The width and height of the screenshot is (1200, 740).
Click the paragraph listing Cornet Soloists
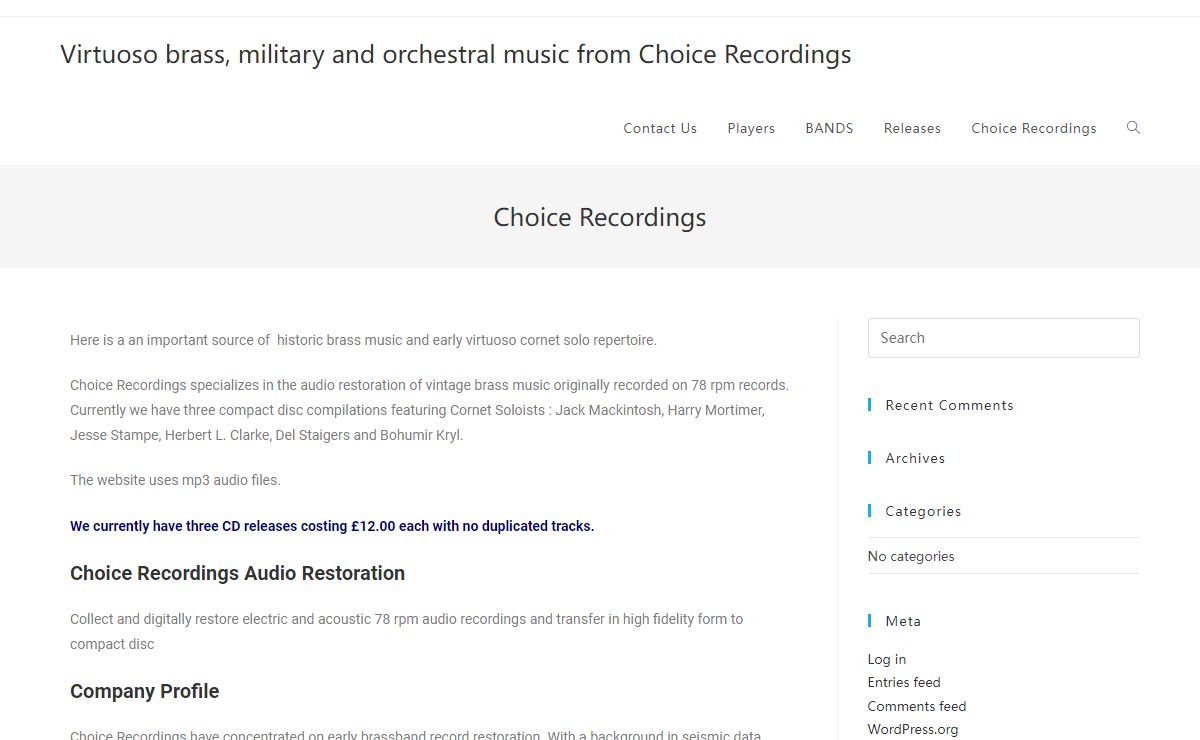pyautogui.click(x=430, y=410)
